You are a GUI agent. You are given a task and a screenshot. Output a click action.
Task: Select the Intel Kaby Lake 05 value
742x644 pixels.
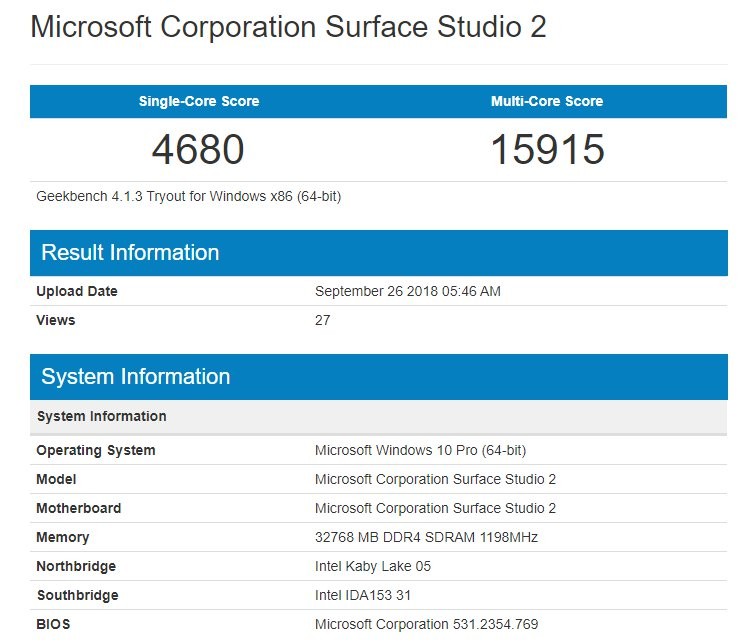pyautogui.click(x=373, y=566)
